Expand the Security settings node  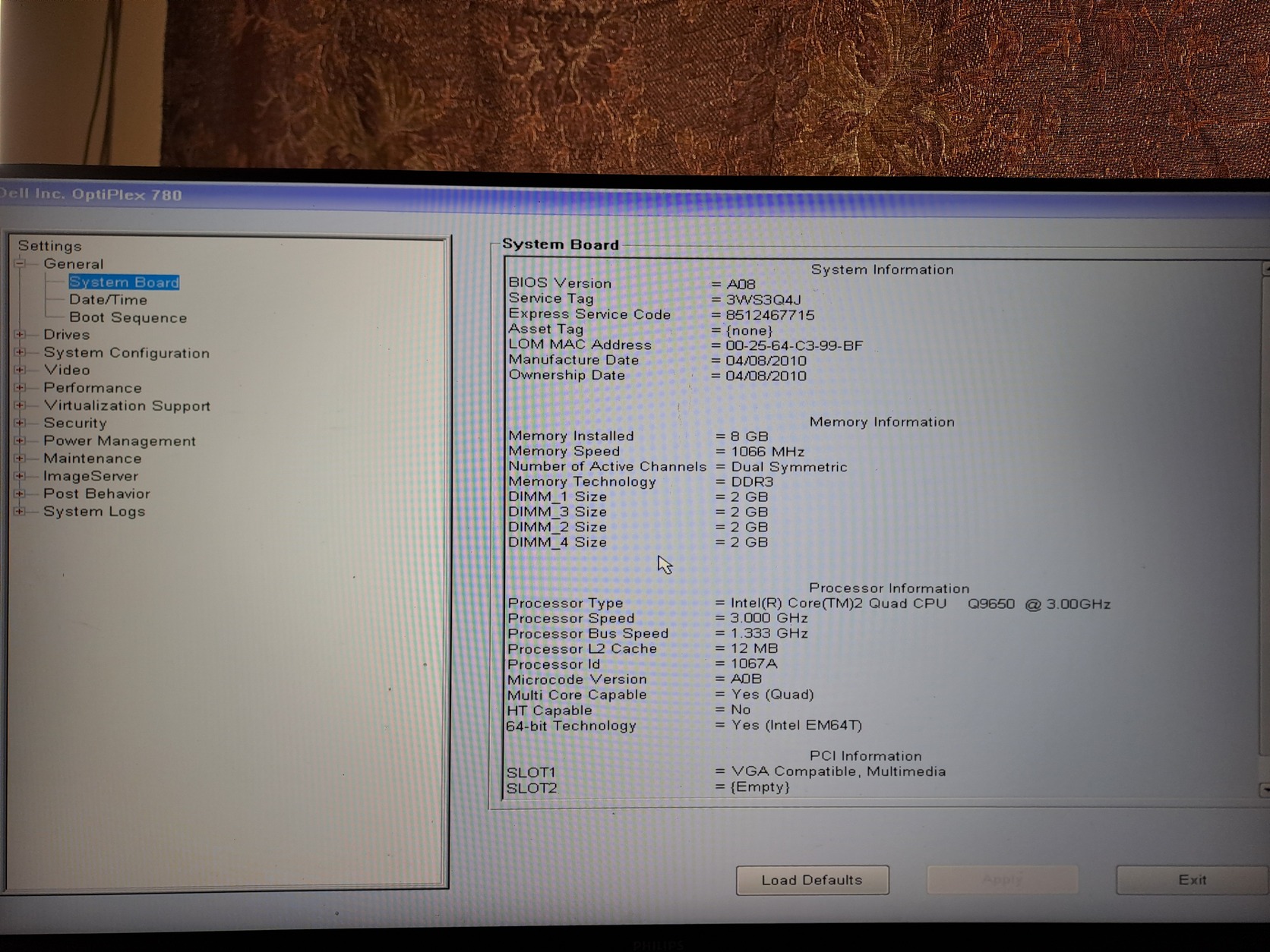20,423
